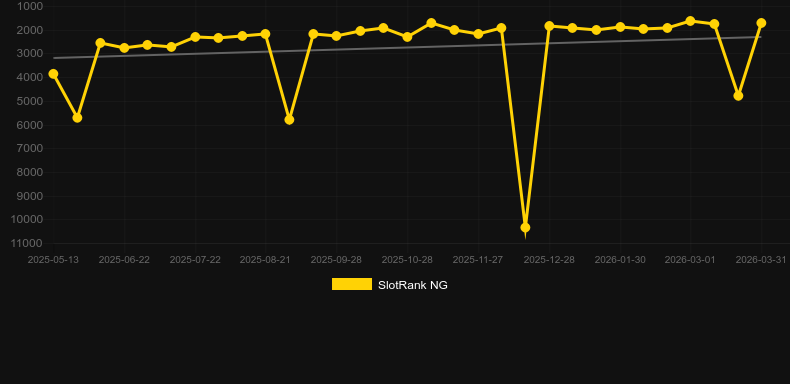This screenshot has width=790, height=384.
Task: Select the final data point for 2026-03-31
Action: coord(761,23)
